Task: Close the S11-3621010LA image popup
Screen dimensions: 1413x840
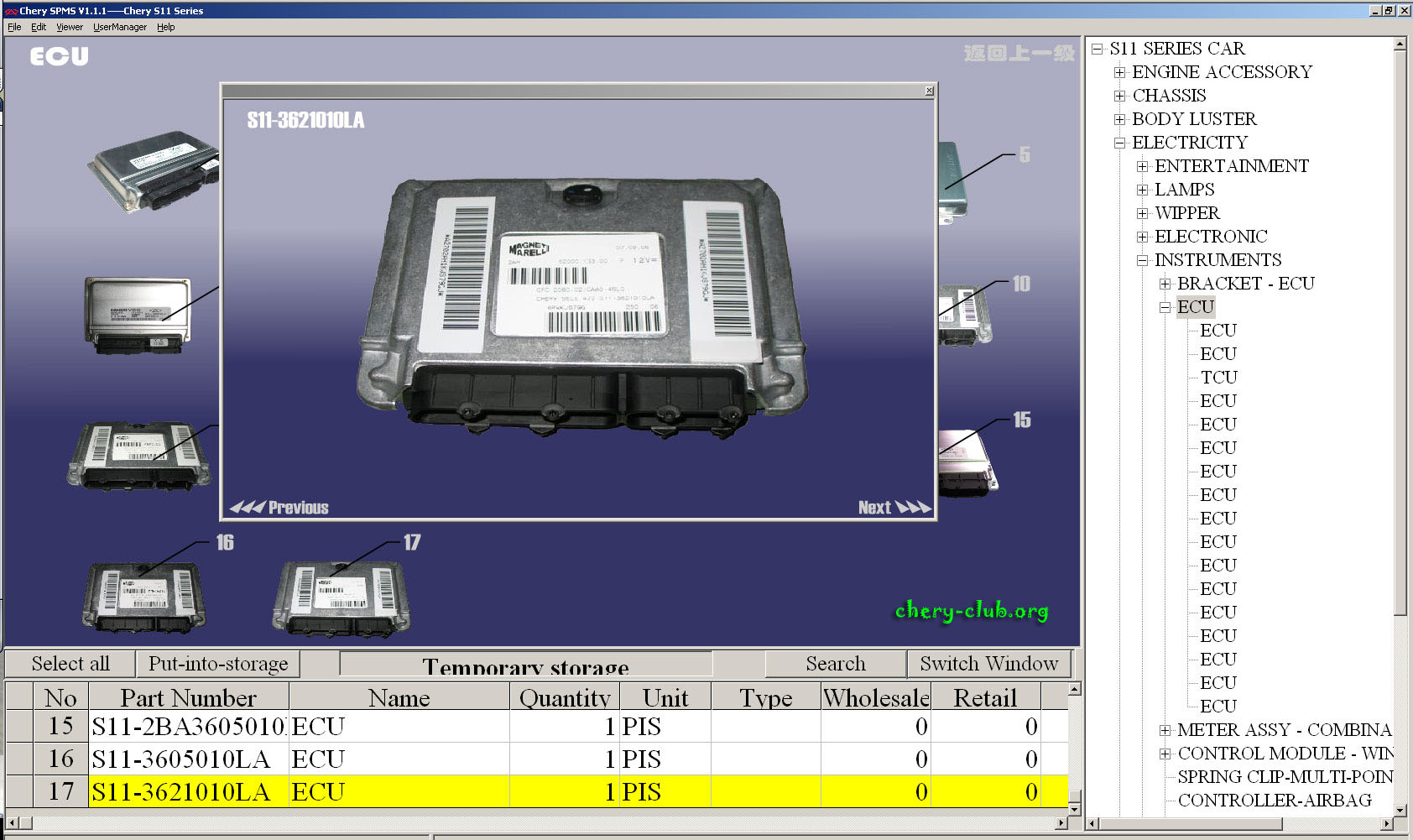Action: 929,91
